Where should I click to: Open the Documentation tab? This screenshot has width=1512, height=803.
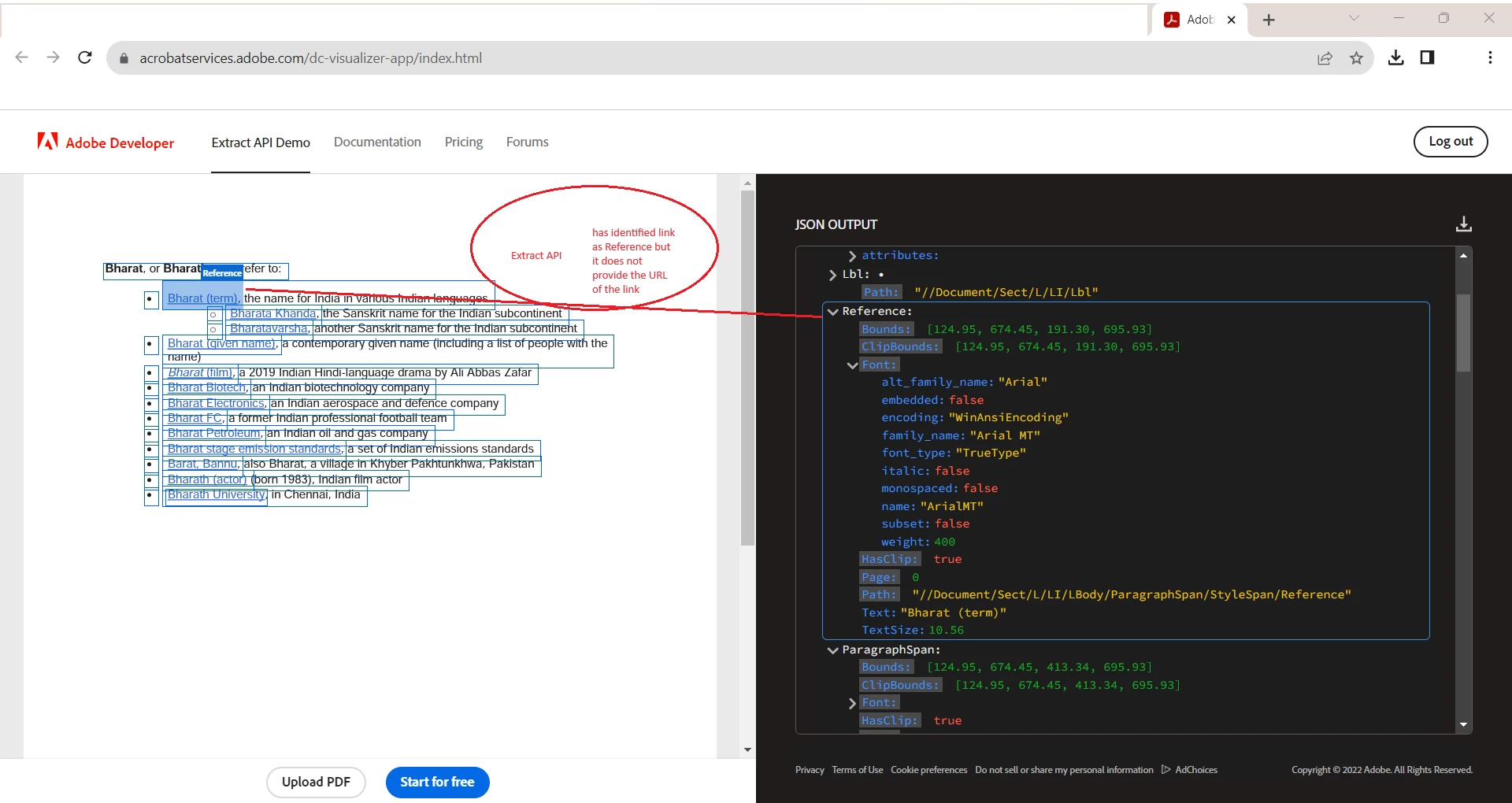[x=377, y=142]
